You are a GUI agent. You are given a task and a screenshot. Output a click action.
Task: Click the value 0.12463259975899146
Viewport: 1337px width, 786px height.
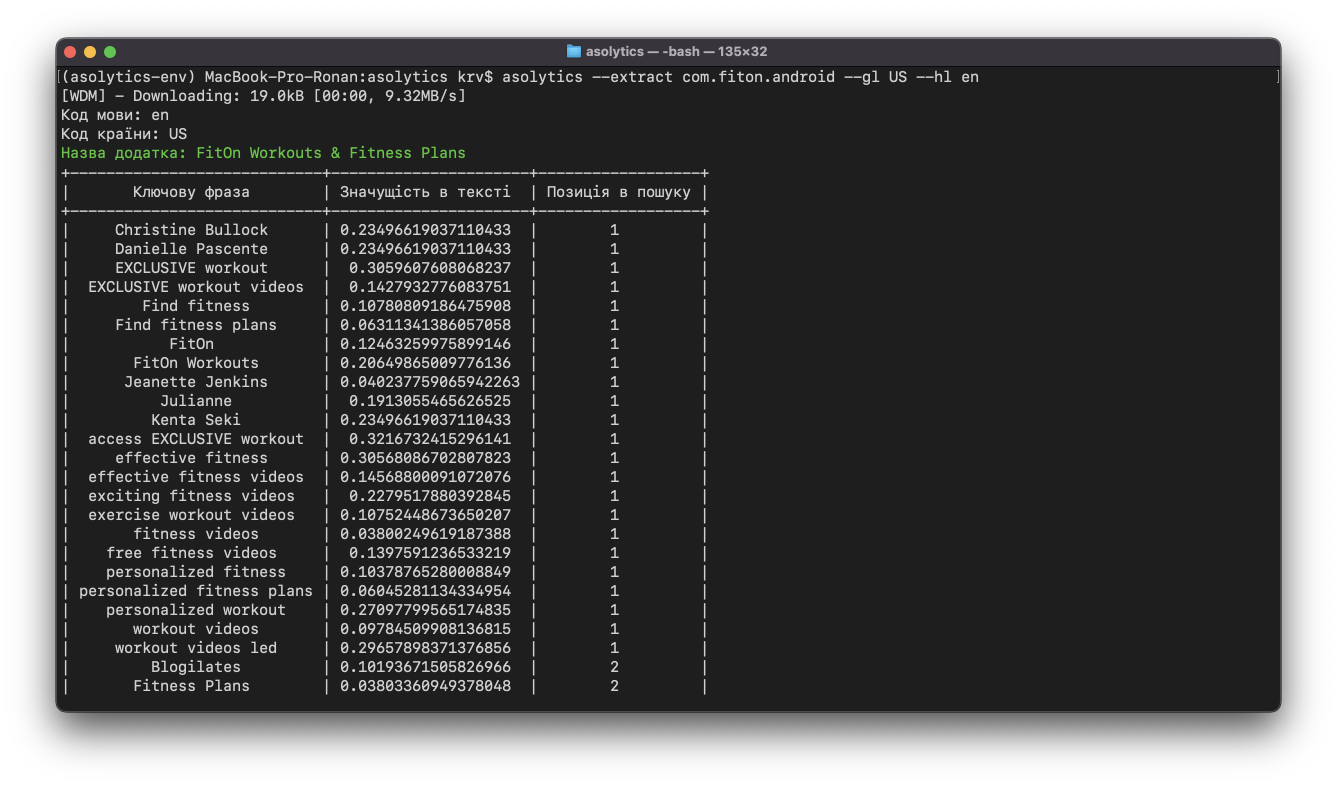pos(425,344)
